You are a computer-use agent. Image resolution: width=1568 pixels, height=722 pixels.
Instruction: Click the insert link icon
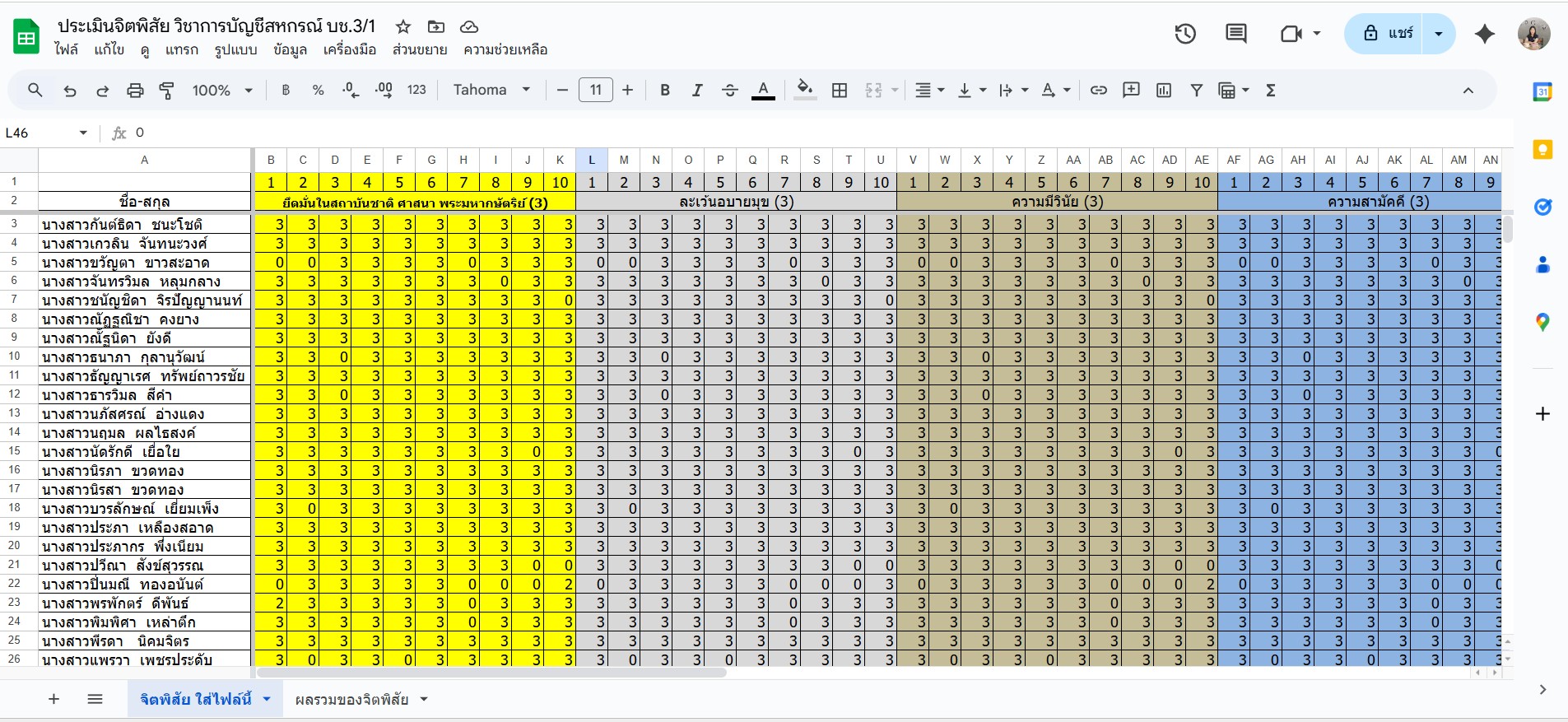[1098, 91]
